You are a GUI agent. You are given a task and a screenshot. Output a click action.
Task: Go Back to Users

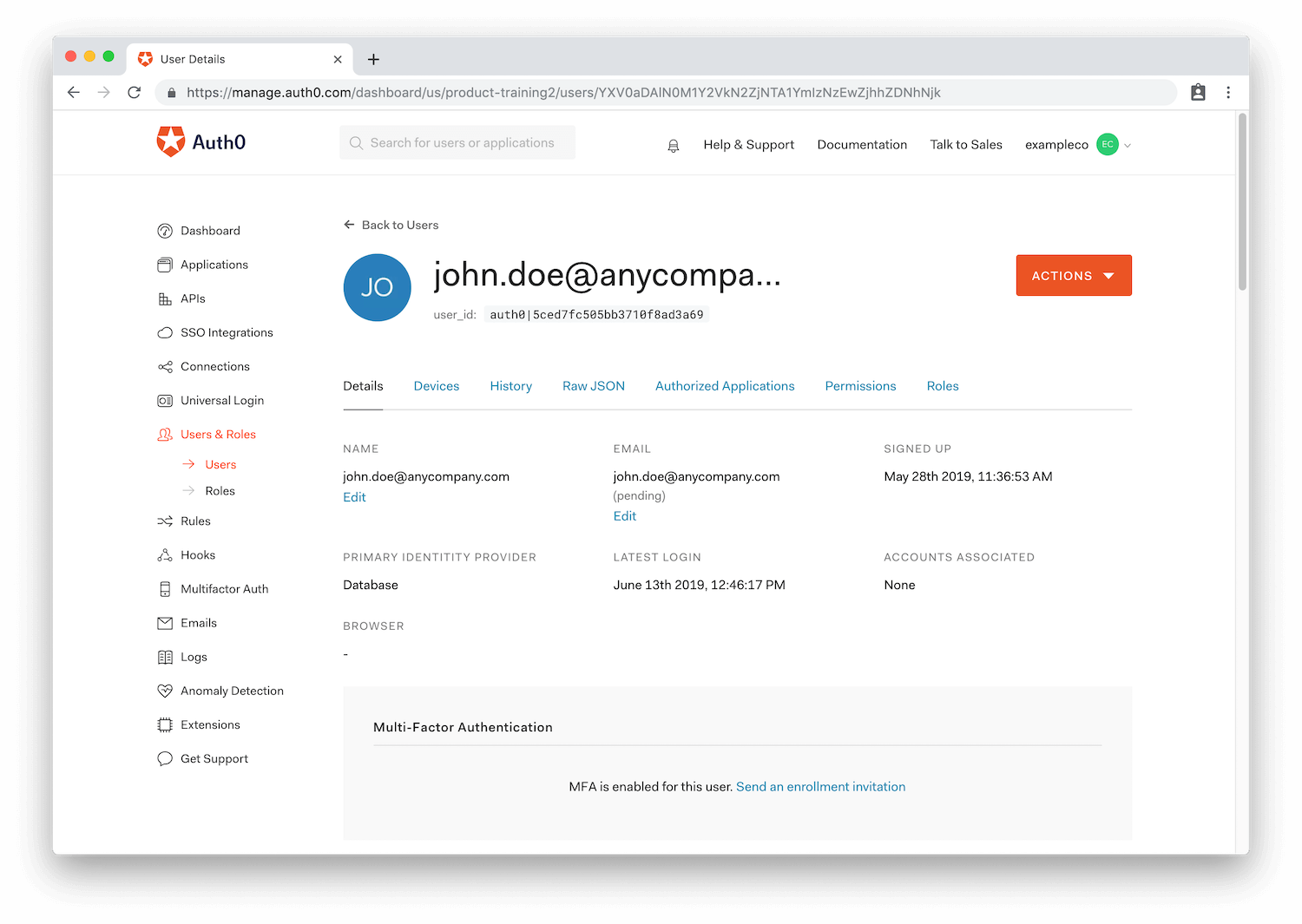(x=391, y=225)
